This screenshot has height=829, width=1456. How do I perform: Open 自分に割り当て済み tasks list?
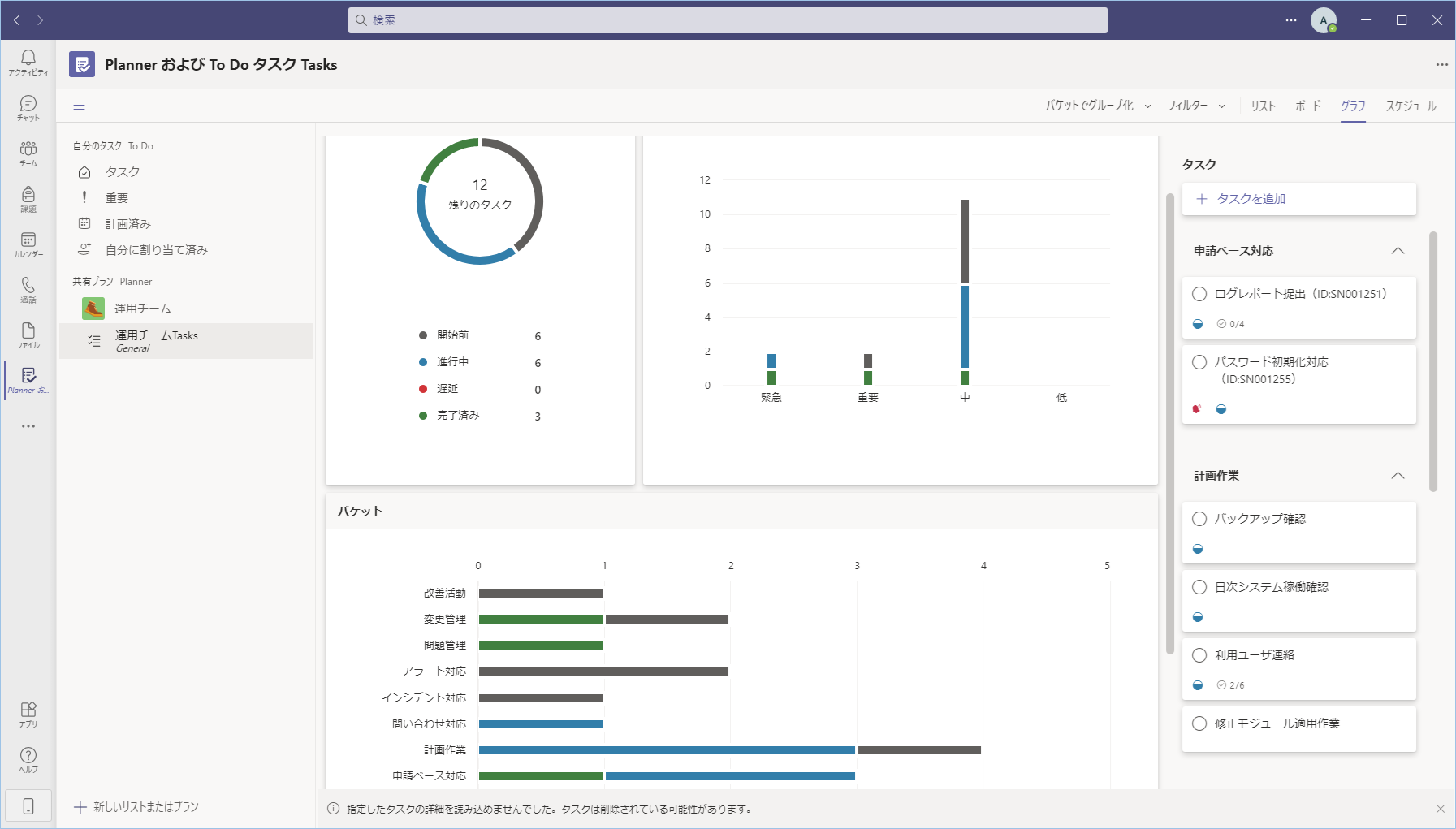(x=186, y=250)
